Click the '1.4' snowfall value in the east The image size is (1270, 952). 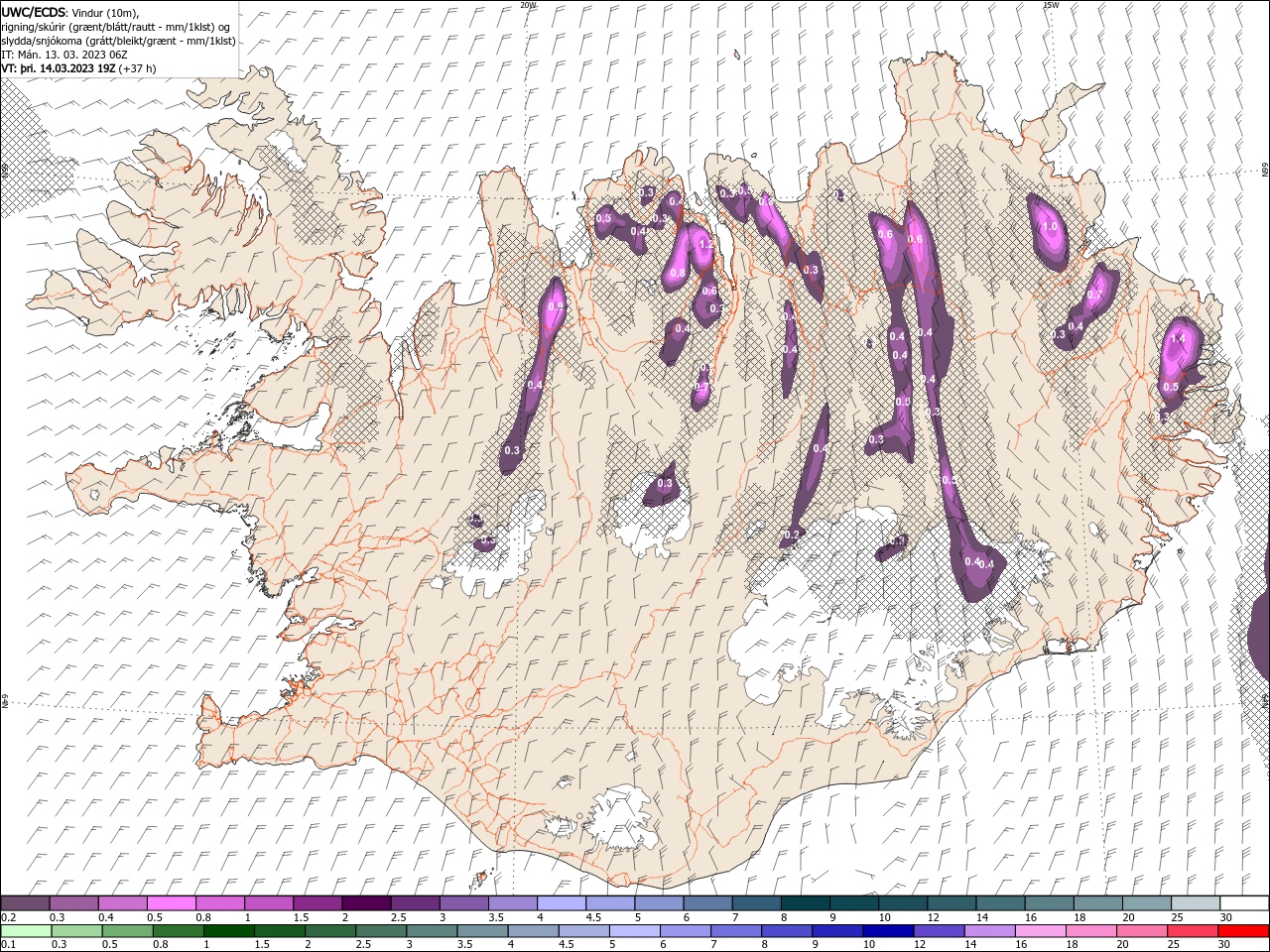(x=1178, y=338)
